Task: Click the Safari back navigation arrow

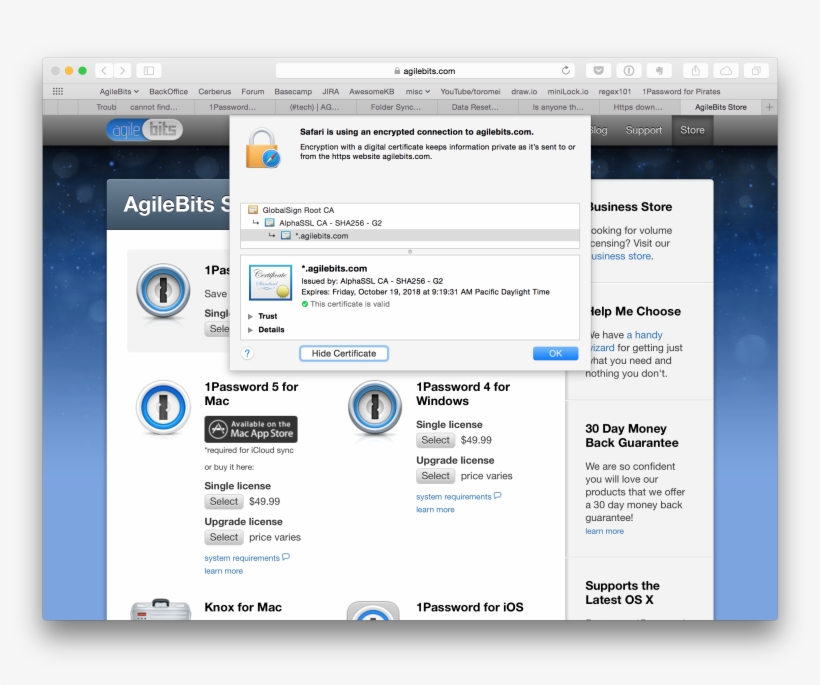Action: [104, 71]
